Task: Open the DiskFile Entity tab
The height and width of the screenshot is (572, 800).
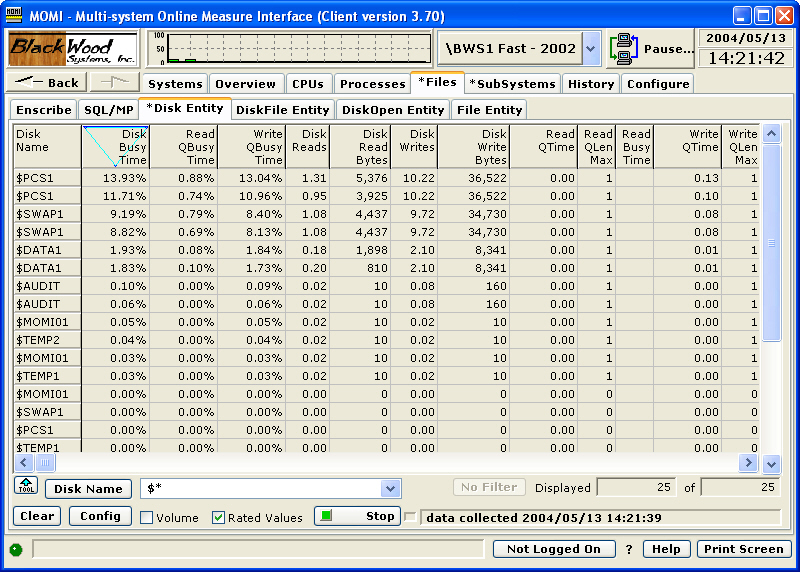Action: [282, 110]
